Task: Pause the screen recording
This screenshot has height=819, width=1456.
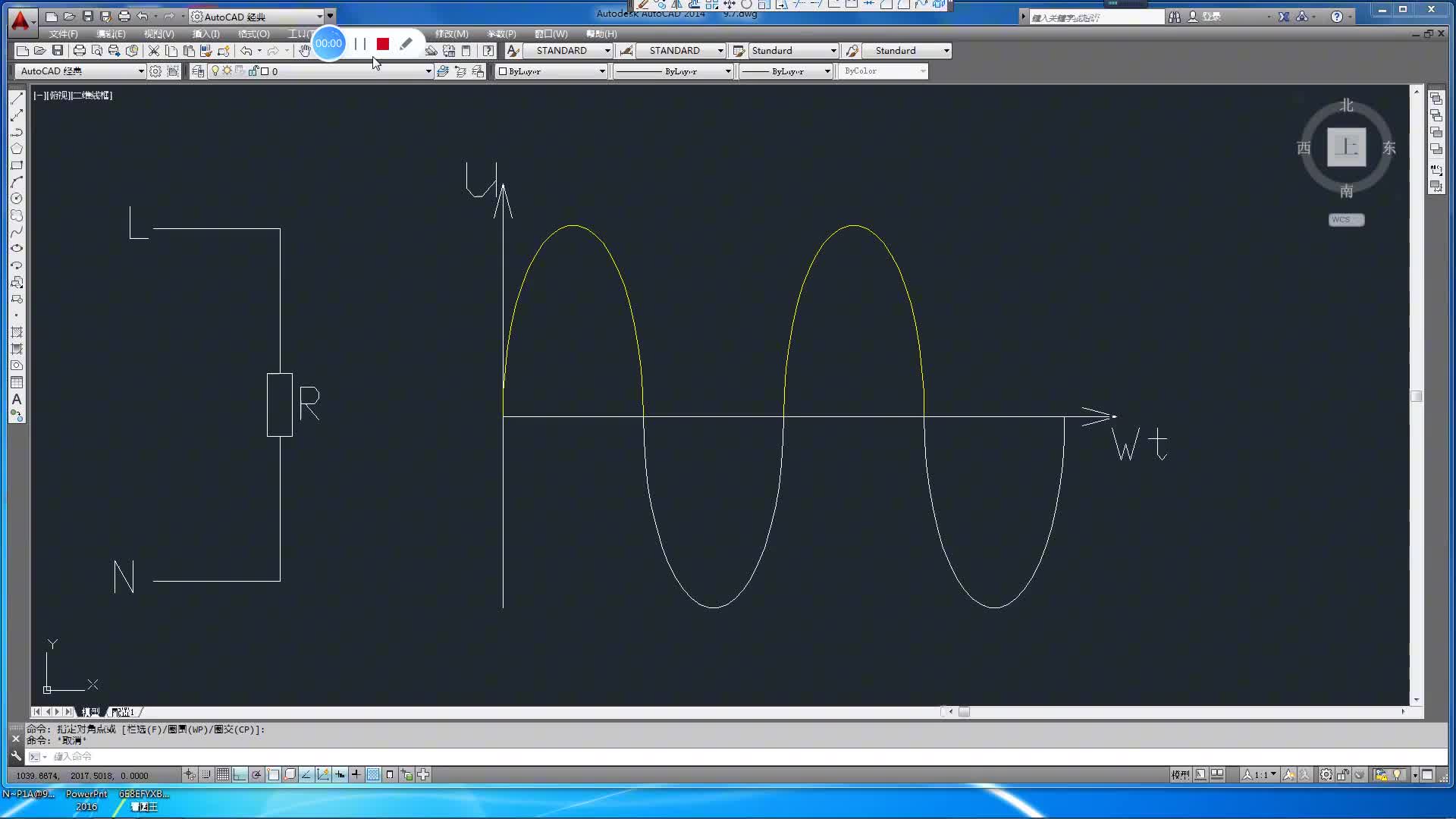Action: pos(360,44)
